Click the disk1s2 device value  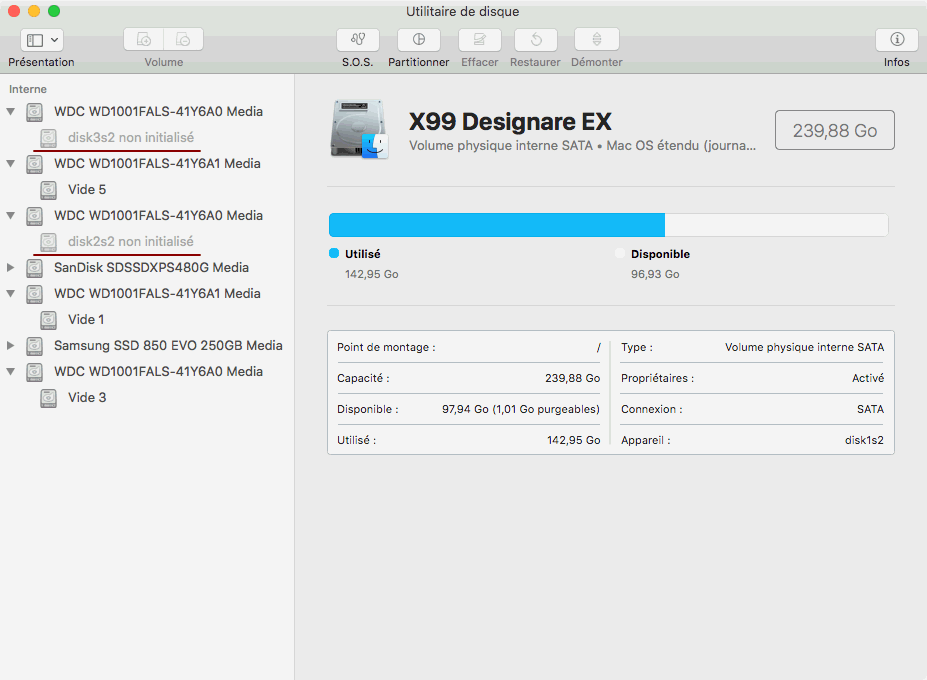click(864, 440)
